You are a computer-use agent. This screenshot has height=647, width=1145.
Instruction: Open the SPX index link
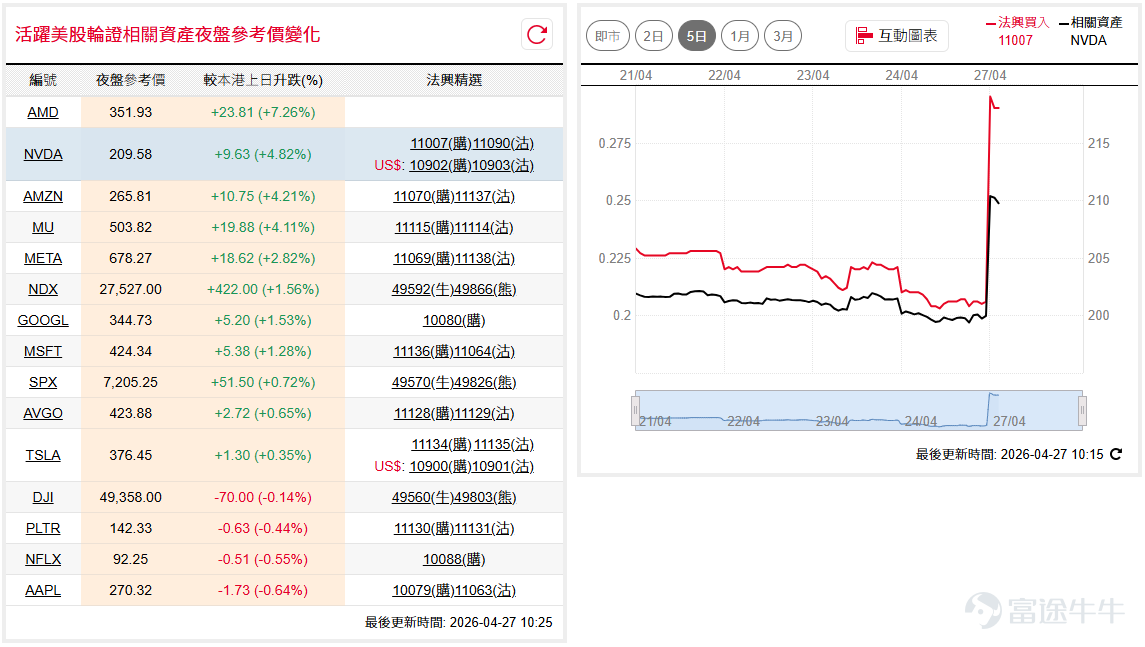tap(43, 383)
